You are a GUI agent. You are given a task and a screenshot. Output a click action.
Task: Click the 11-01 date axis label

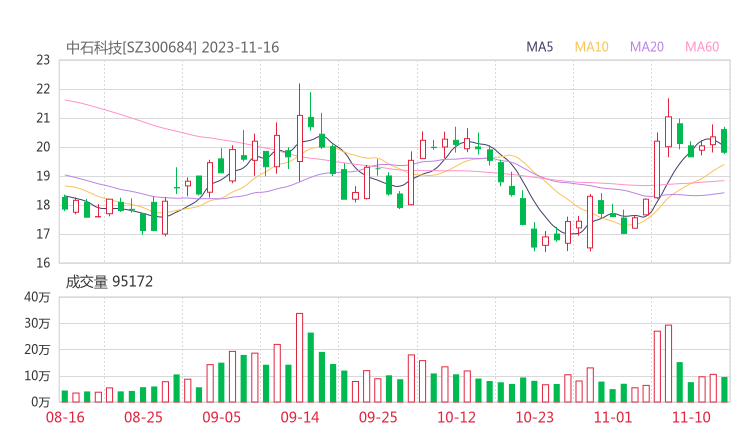coord(613,416)
